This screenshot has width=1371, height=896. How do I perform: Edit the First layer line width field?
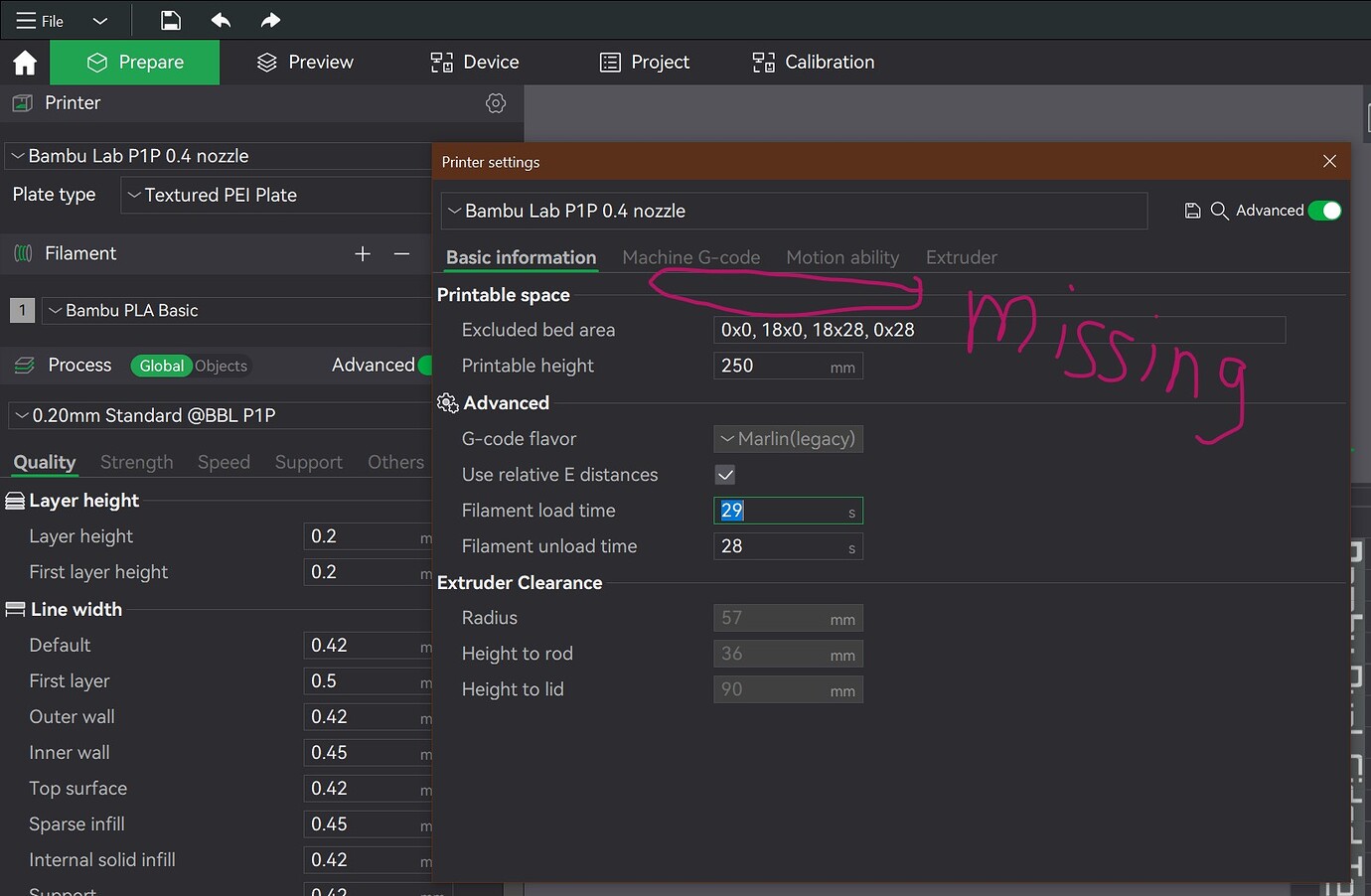[368, 681]
